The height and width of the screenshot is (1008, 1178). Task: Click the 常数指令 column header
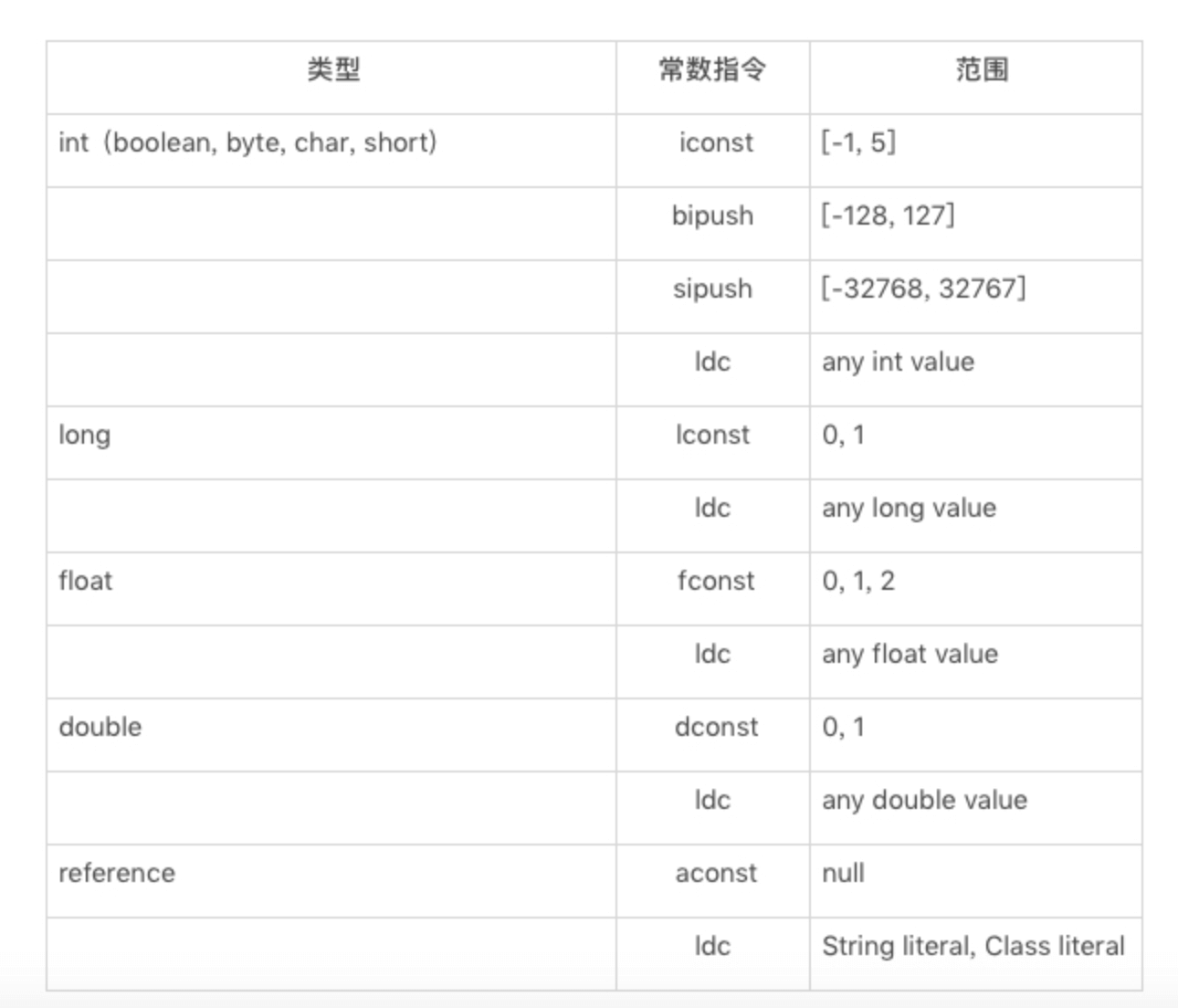(x=713, y=78)
